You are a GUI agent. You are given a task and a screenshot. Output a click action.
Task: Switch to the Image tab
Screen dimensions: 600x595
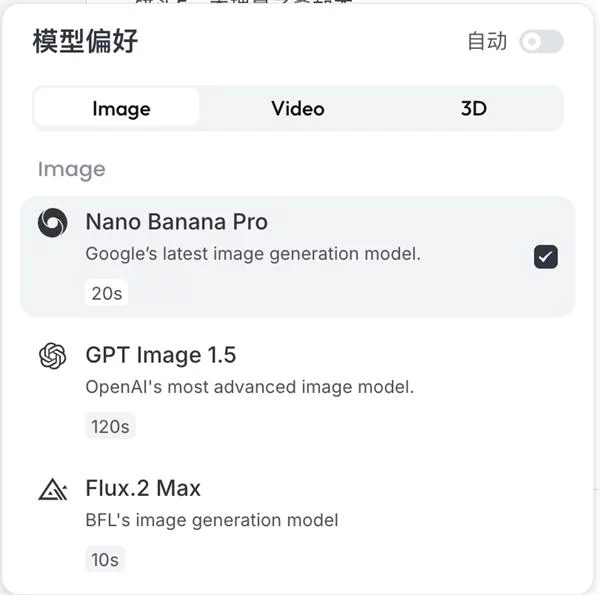click(121, 108)
